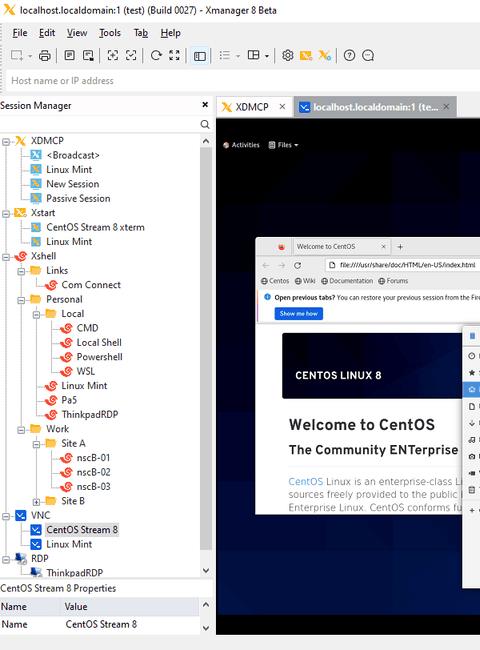Viewport: 480px width, 650px height.
Task: Collapse the XDMCP tree node
Action: pos(6,142)
